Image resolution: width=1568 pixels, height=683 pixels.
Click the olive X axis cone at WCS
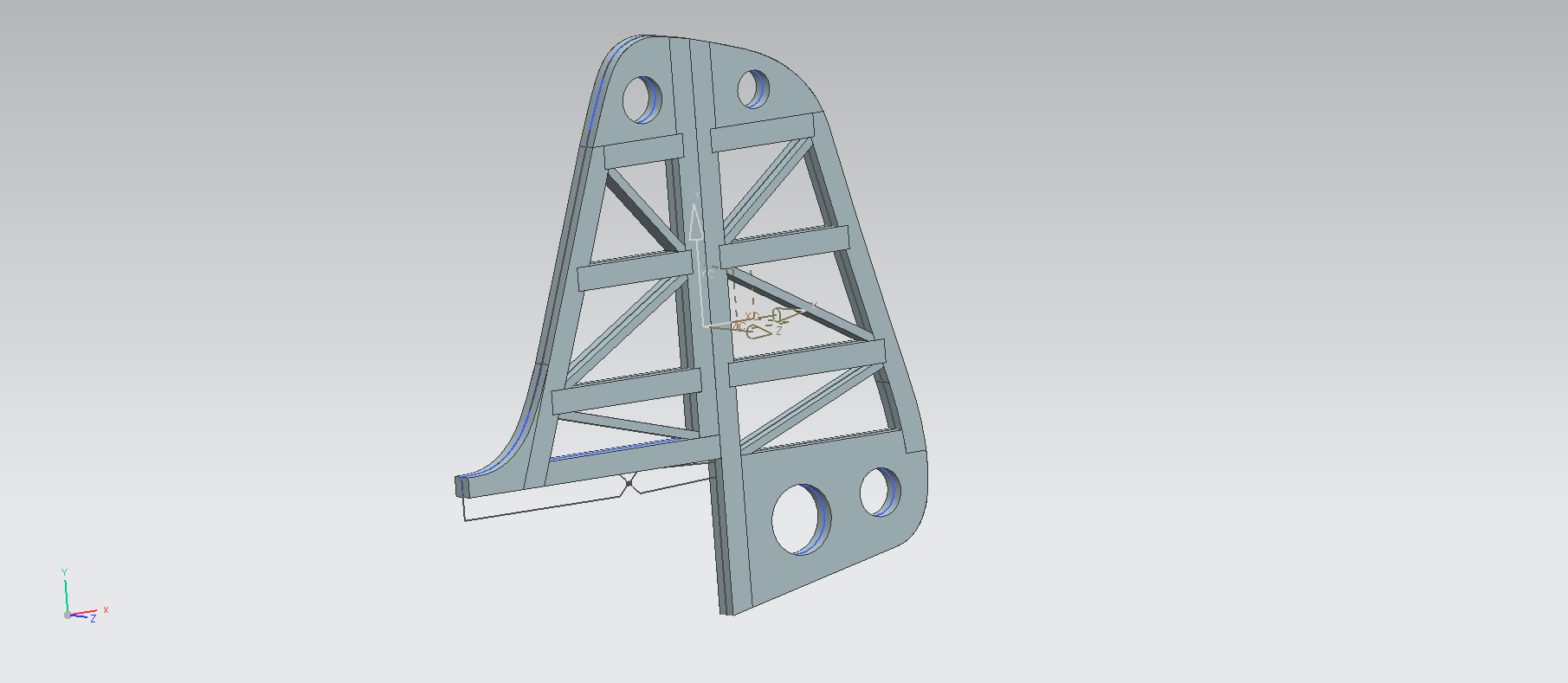coord(786,313)
